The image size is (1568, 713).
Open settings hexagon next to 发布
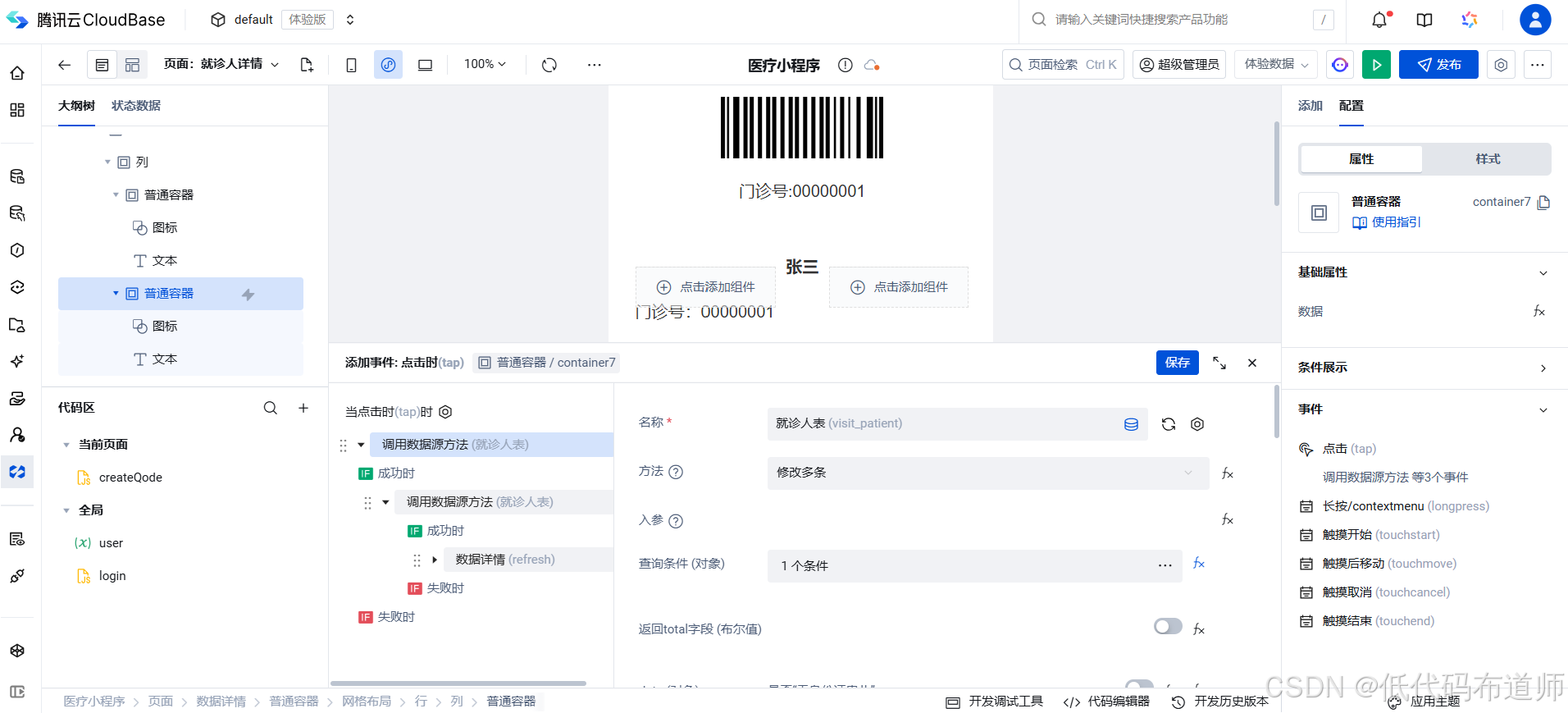(x=1501, y=65)
